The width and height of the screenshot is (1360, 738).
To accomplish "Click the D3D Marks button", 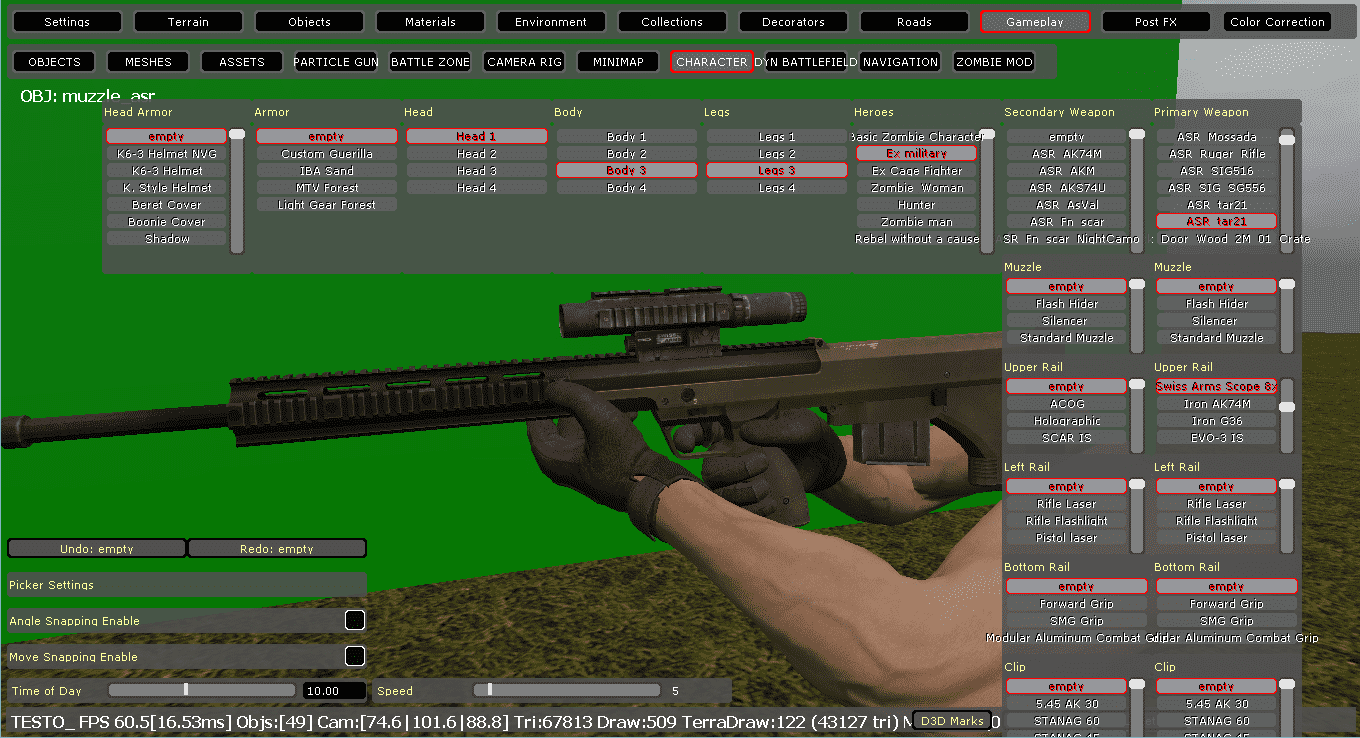I will pos(953,720).
